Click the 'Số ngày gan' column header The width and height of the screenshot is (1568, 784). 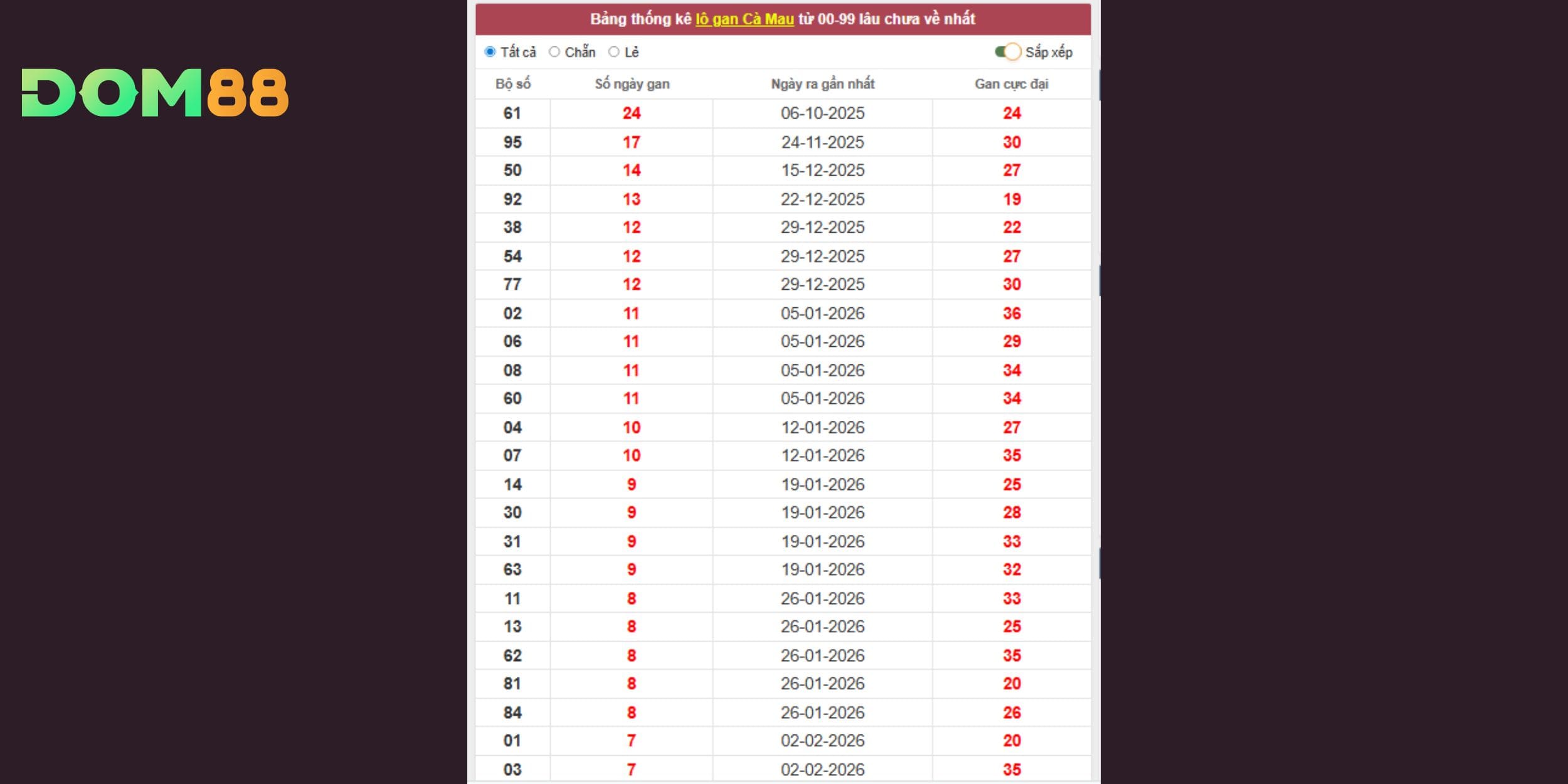[632, 84]
